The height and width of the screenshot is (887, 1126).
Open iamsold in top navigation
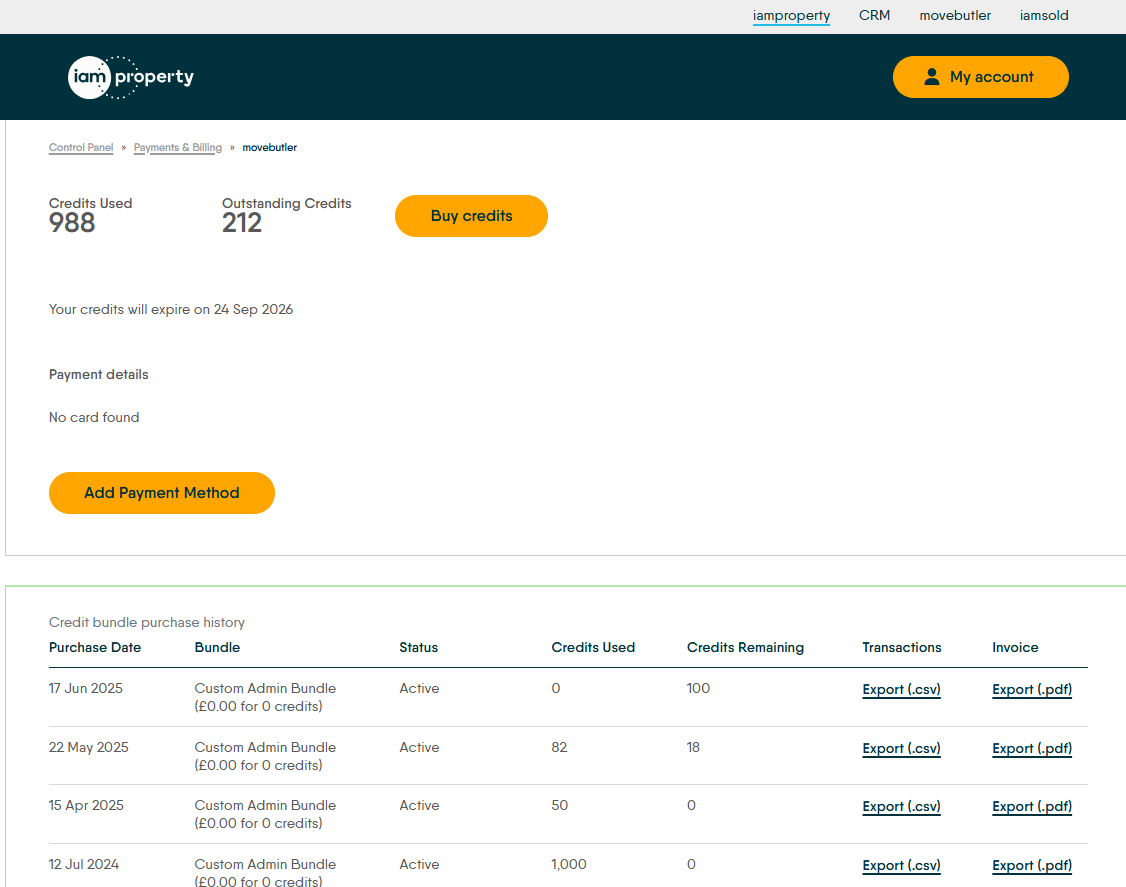pyautogui.click(x=1044, y=16)
